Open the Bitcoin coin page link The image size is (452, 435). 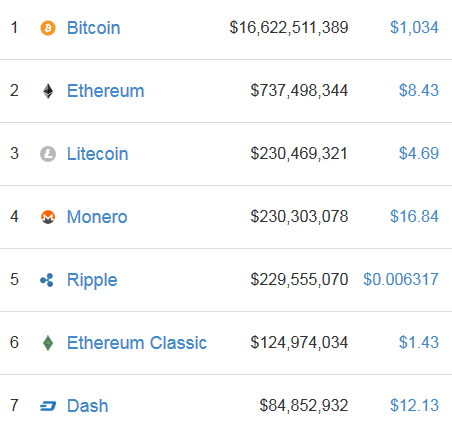pyautogui.click(x=94, y=28)
